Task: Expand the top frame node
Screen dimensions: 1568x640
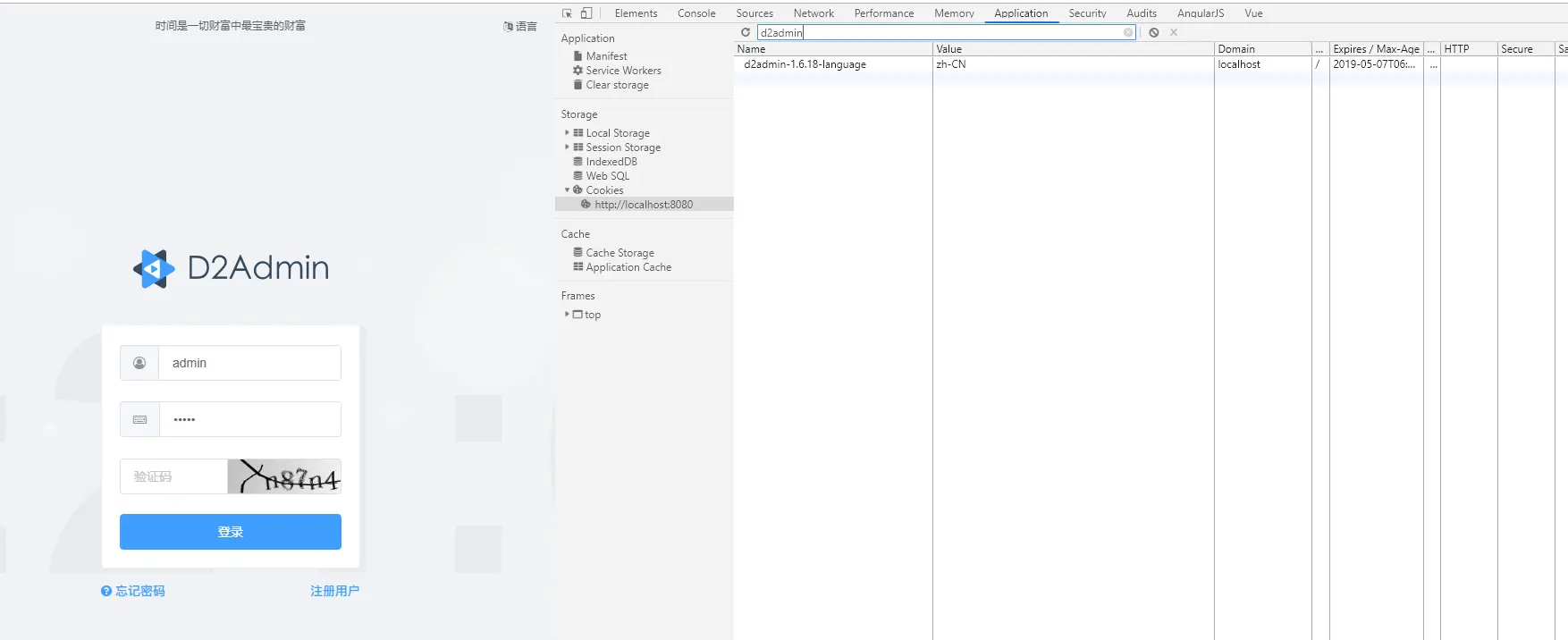Action: coord(567,314)
